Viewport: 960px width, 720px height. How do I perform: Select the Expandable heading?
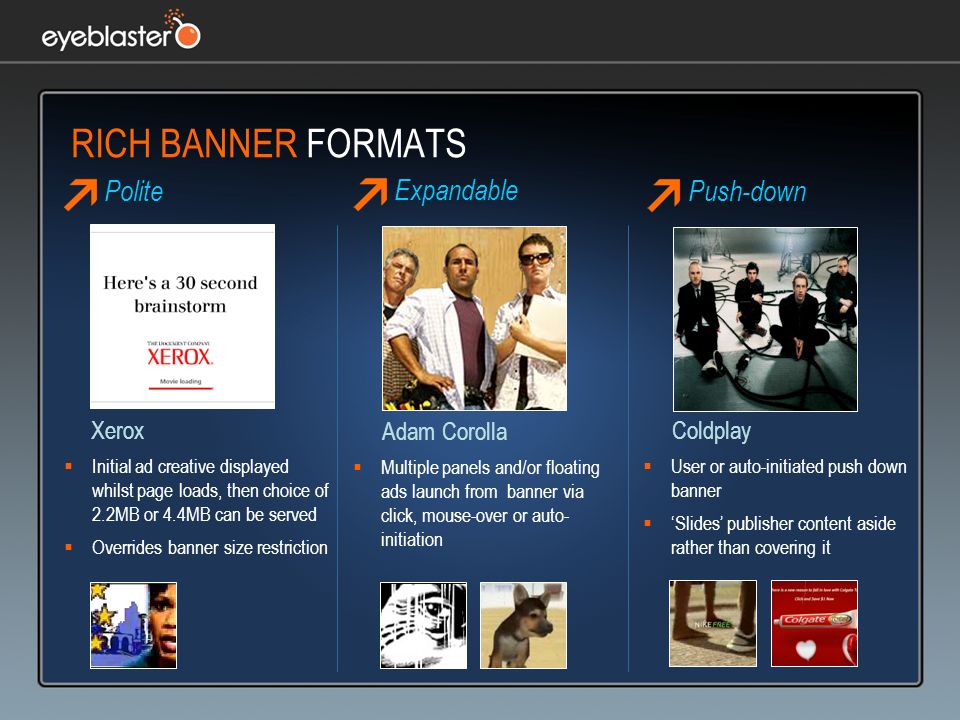pos(456,191)
